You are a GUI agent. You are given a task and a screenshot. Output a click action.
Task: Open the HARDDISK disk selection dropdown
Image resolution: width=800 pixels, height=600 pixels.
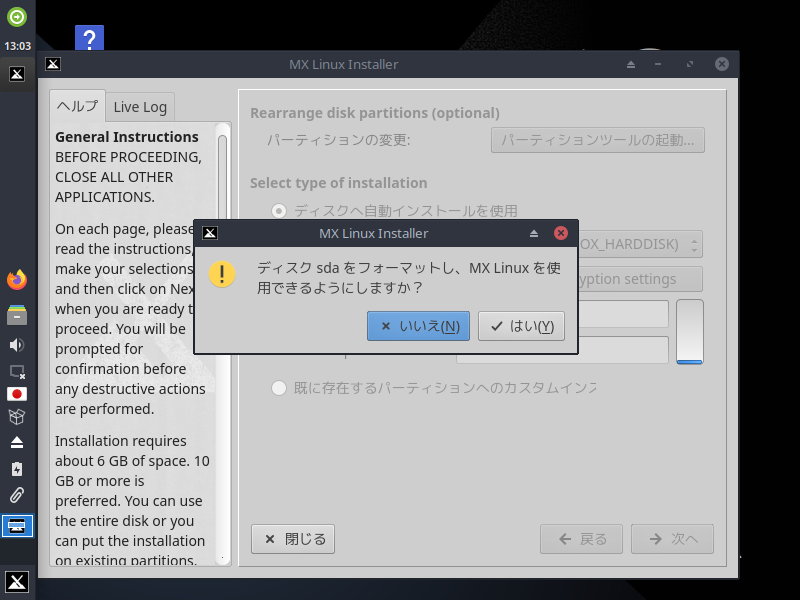click(x=640, y=244)
